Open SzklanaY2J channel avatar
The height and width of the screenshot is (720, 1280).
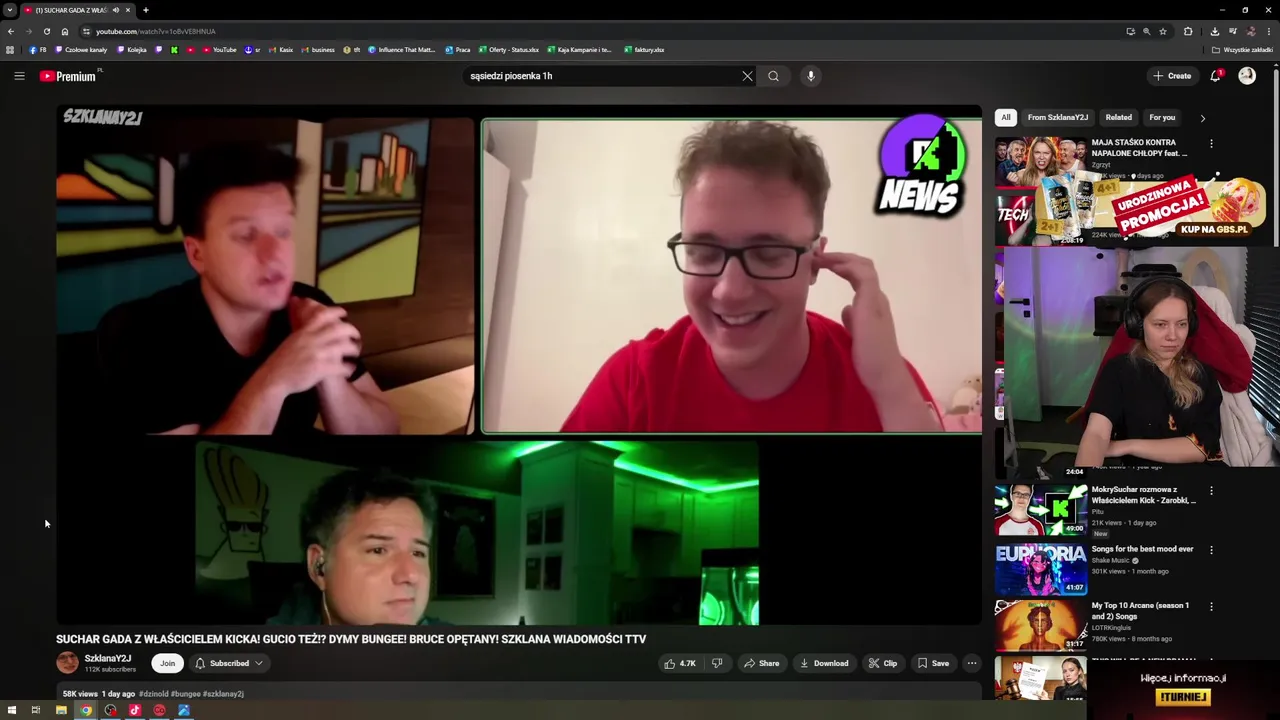(x=67, y=663)
